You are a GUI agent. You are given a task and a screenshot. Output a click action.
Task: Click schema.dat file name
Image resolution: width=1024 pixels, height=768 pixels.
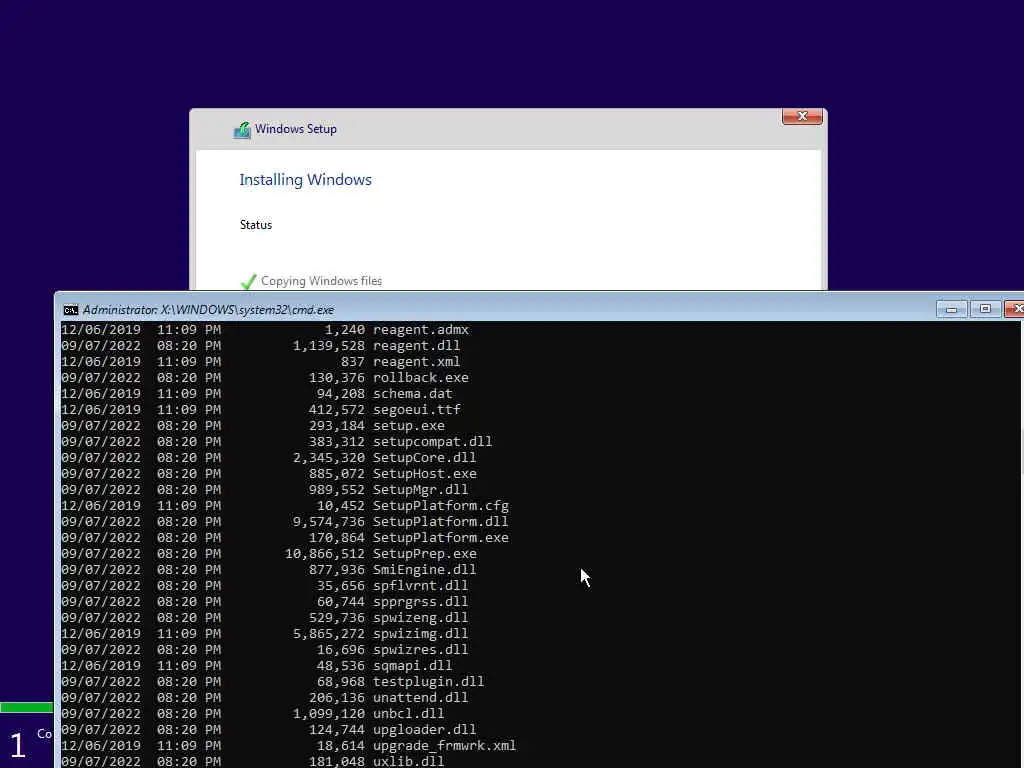pos(413,393)
